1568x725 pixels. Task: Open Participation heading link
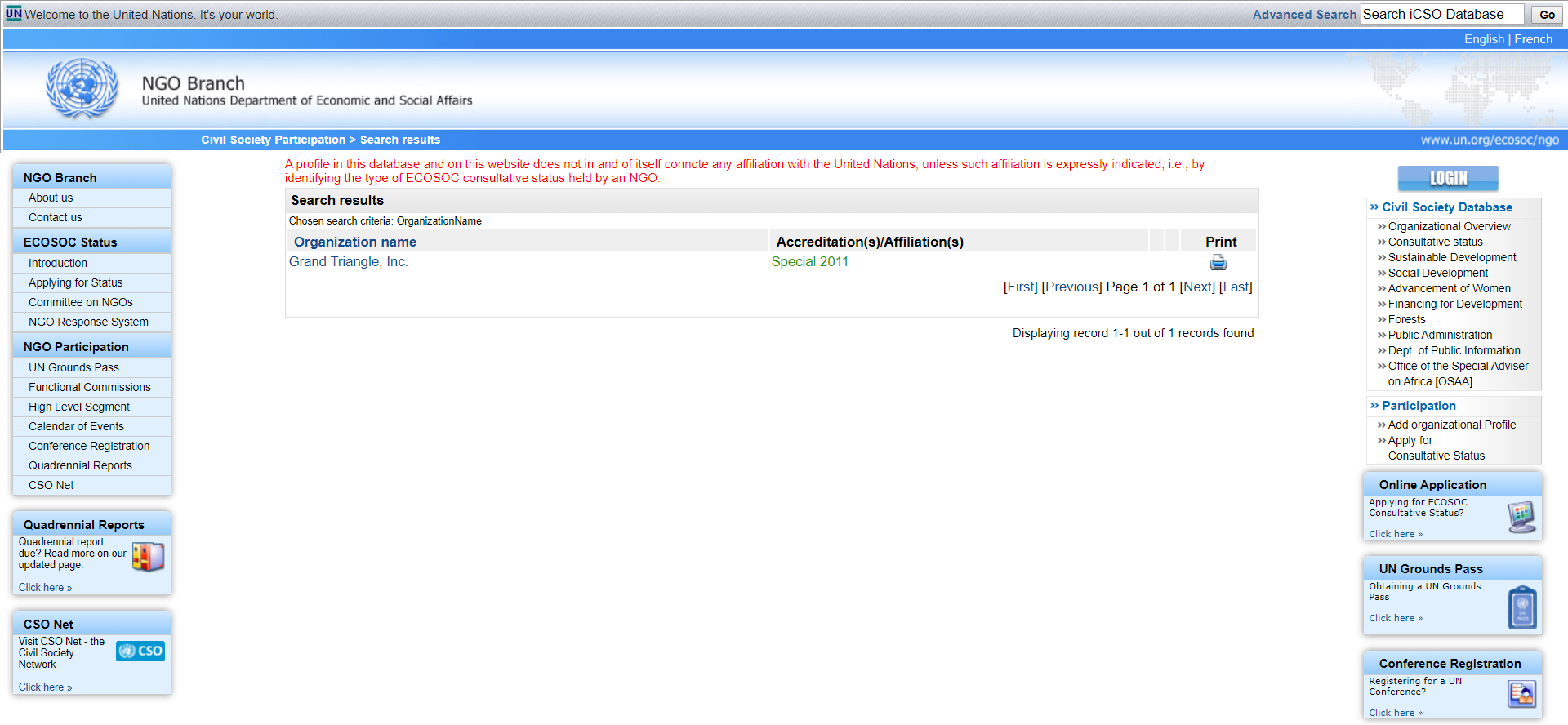coord(1419,406)
